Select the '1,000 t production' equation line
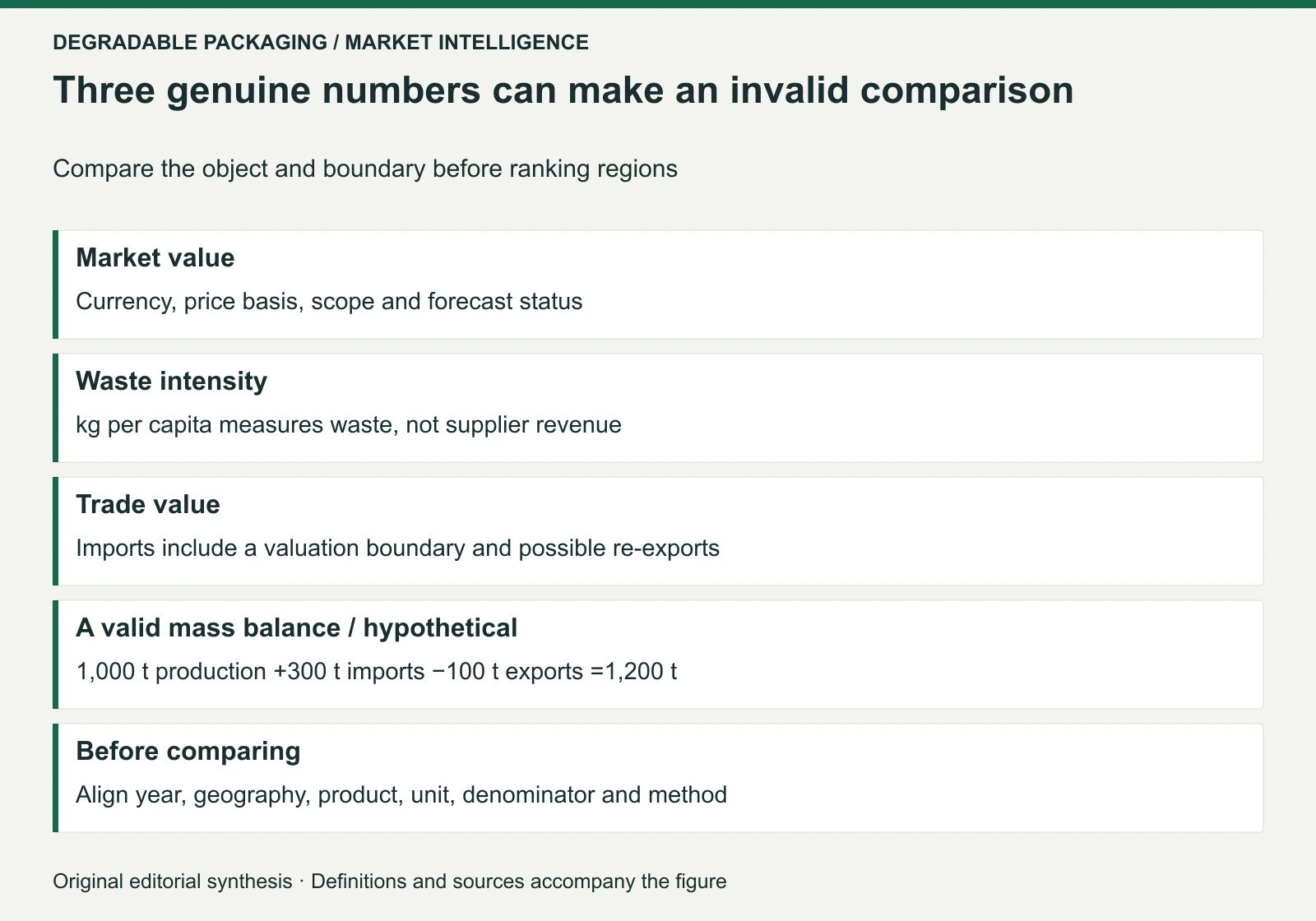The image size is (1316, 921). pos(377,672)
